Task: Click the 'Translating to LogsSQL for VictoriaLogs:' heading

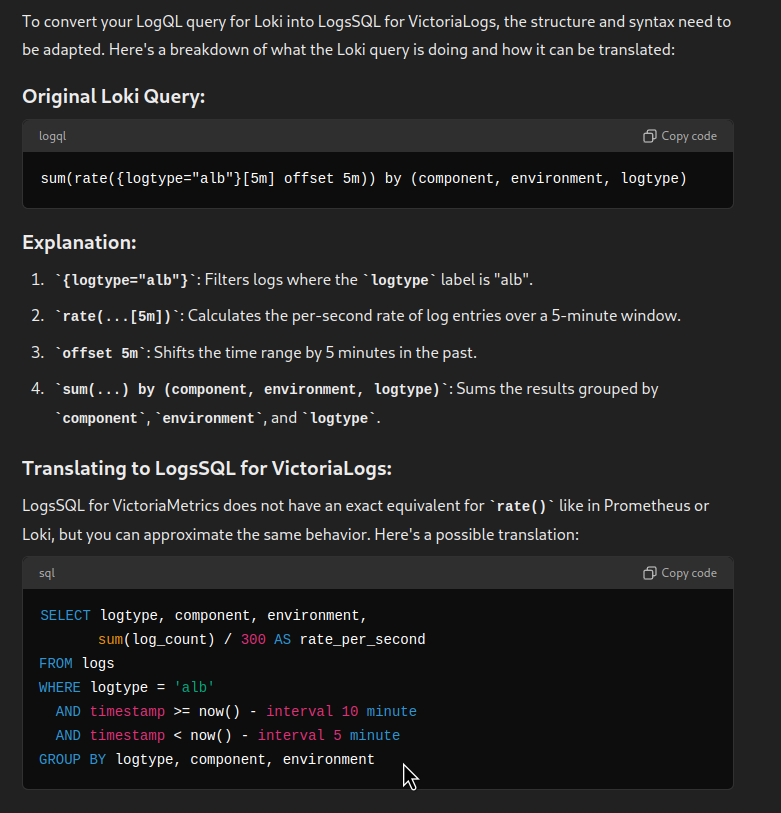Action: click(207, 469)
